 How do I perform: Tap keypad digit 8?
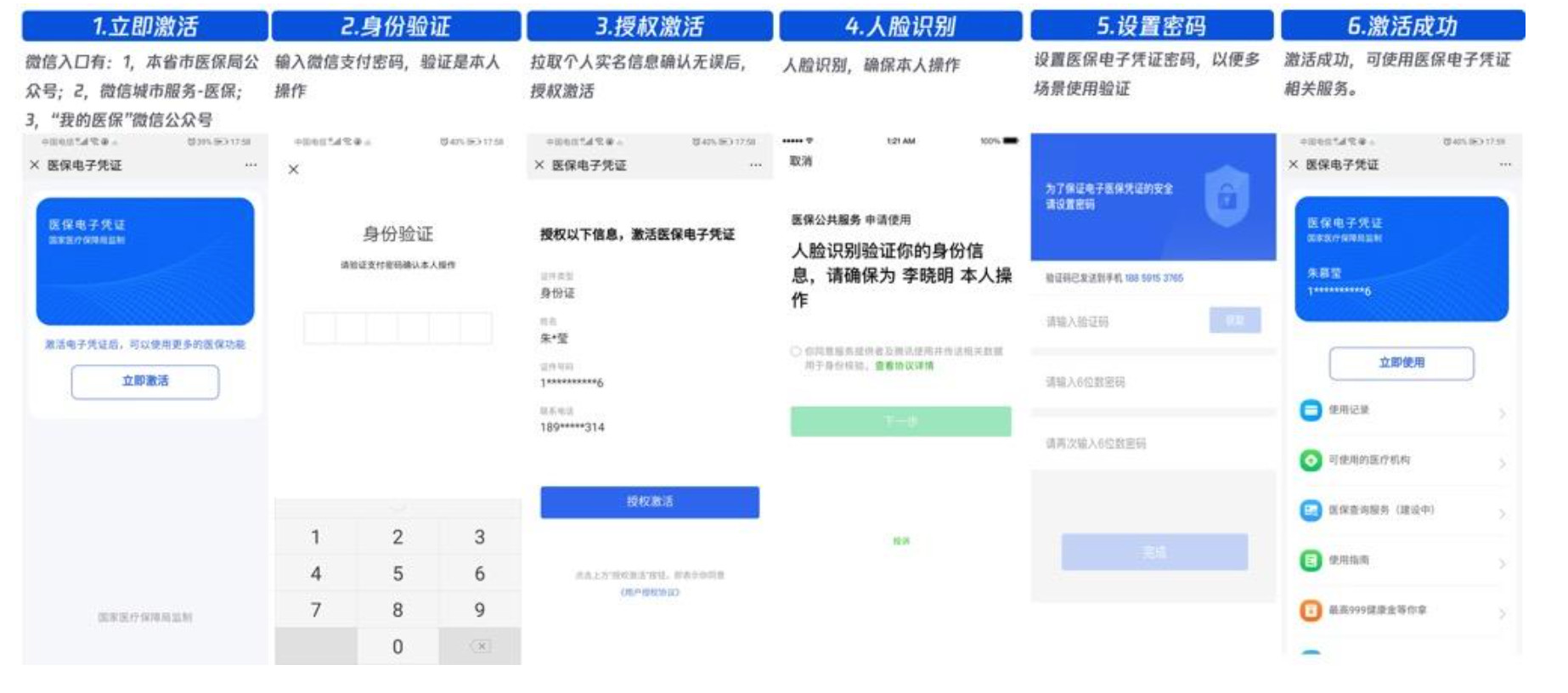point(398,610)
